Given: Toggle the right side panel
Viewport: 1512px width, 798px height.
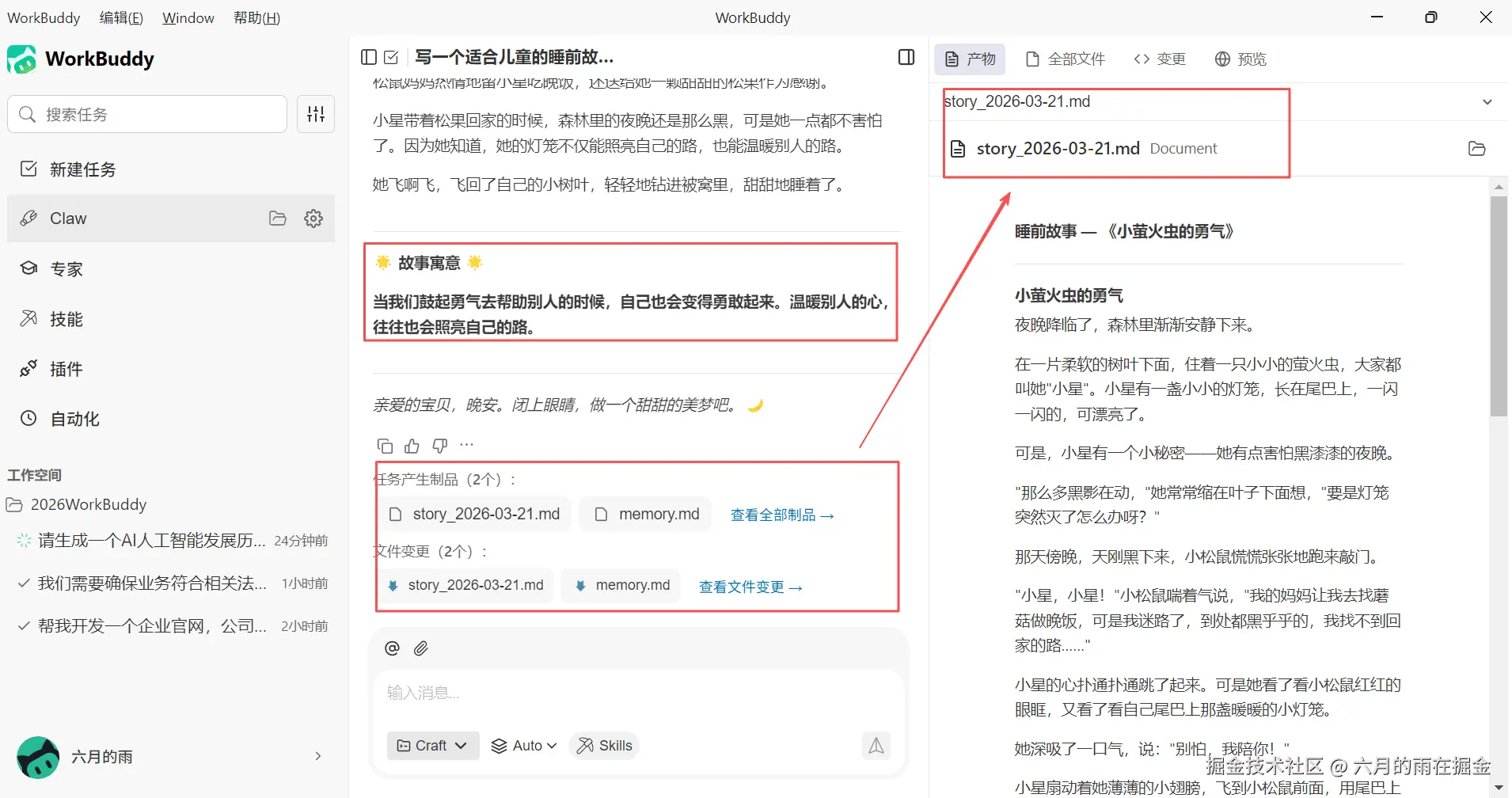Looking at the screenshot, I should (906, 57).
